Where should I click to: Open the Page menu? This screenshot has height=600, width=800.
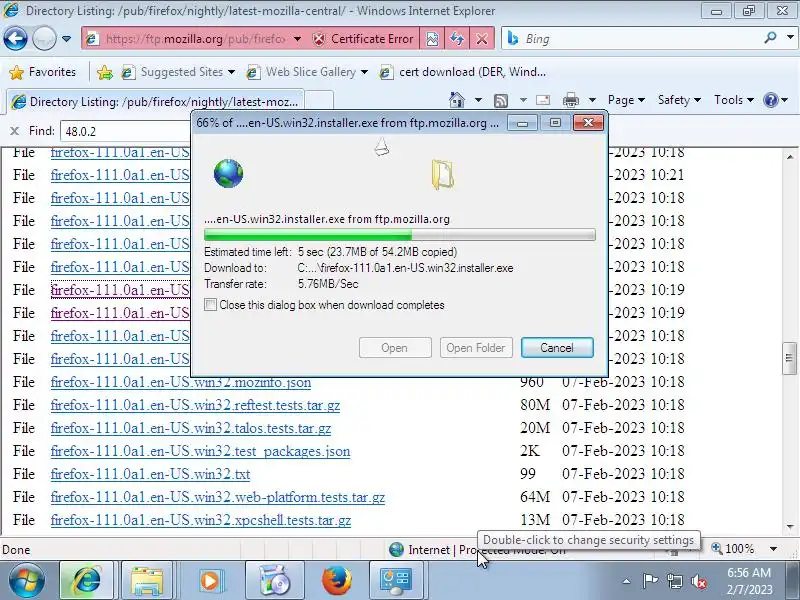pyautogui.click(x=626, y=100)
